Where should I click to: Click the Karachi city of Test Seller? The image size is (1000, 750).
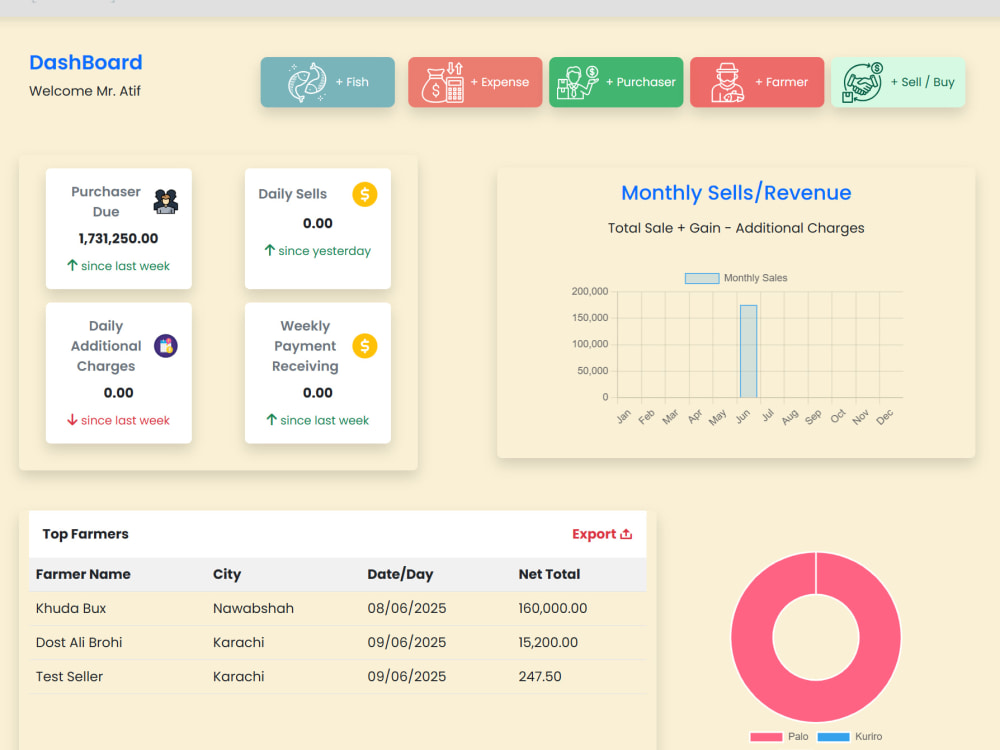[239, 677]
